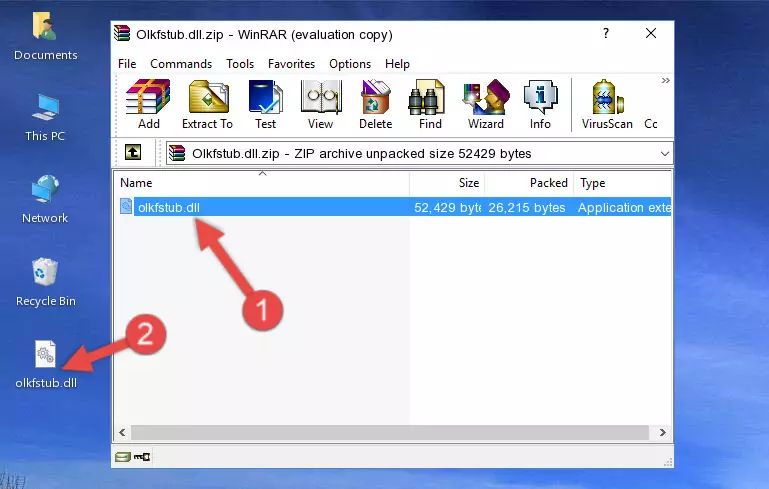Run the Test archive tool
The image size is (769, 489).
point(265,104)
